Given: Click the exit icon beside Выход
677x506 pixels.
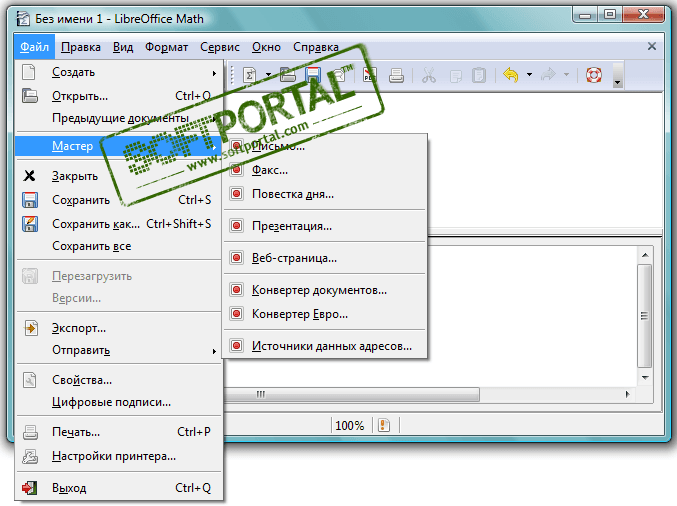Looking at the screenshot, I should 29,488.
